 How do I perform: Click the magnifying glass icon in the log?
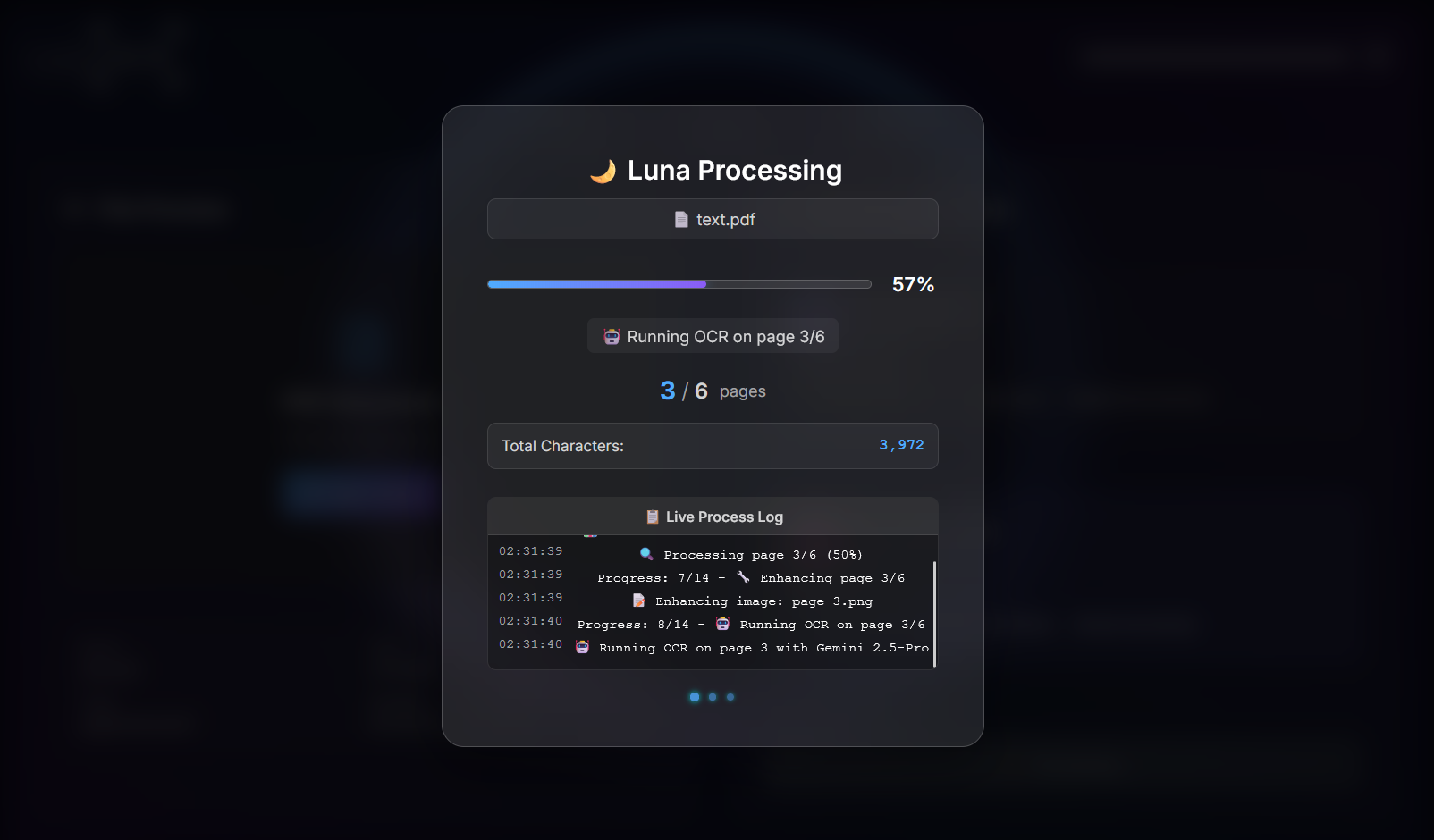pyautogui.click(x=646, y=554)
